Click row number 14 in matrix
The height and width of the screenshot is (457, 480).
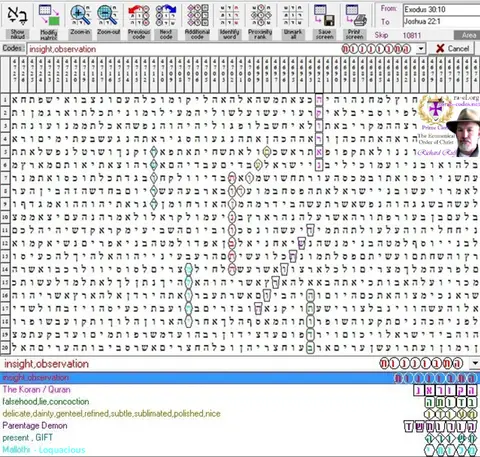pyautogui.click(x=5, y=269)
